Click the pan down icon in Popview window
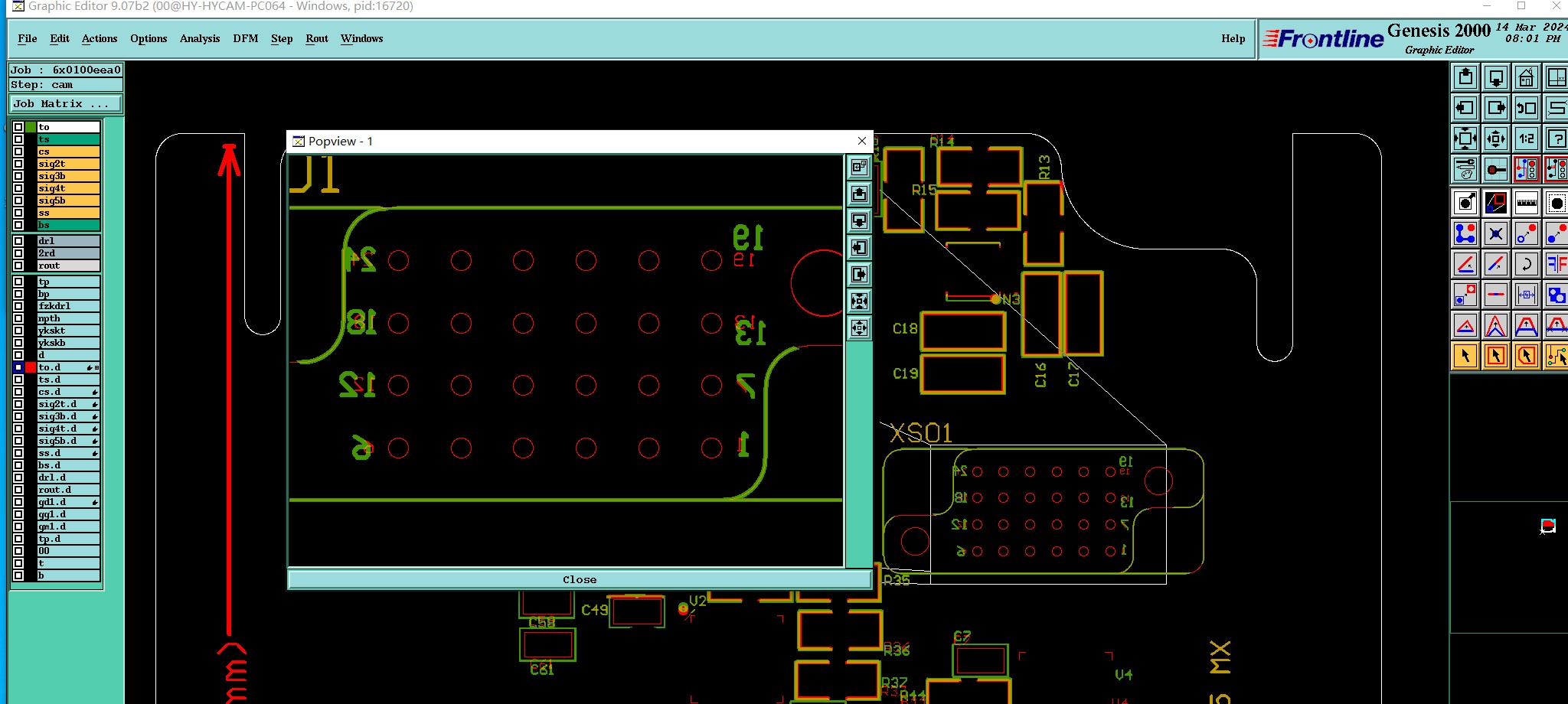The height and width of the screenshot is (704, 1568). [859, 220]
